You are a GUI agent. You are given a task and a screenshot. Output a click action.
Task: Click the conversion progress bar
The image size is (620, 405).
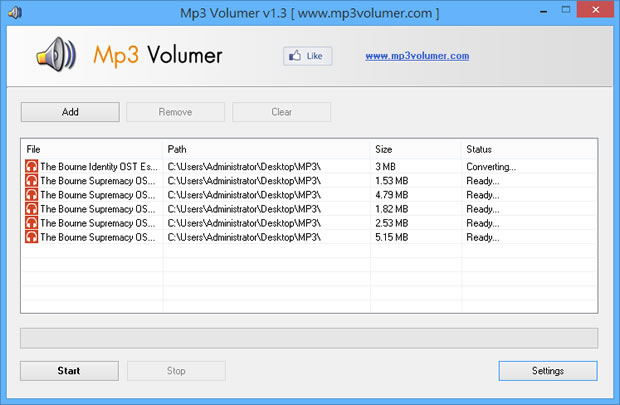tap(309, 338)
